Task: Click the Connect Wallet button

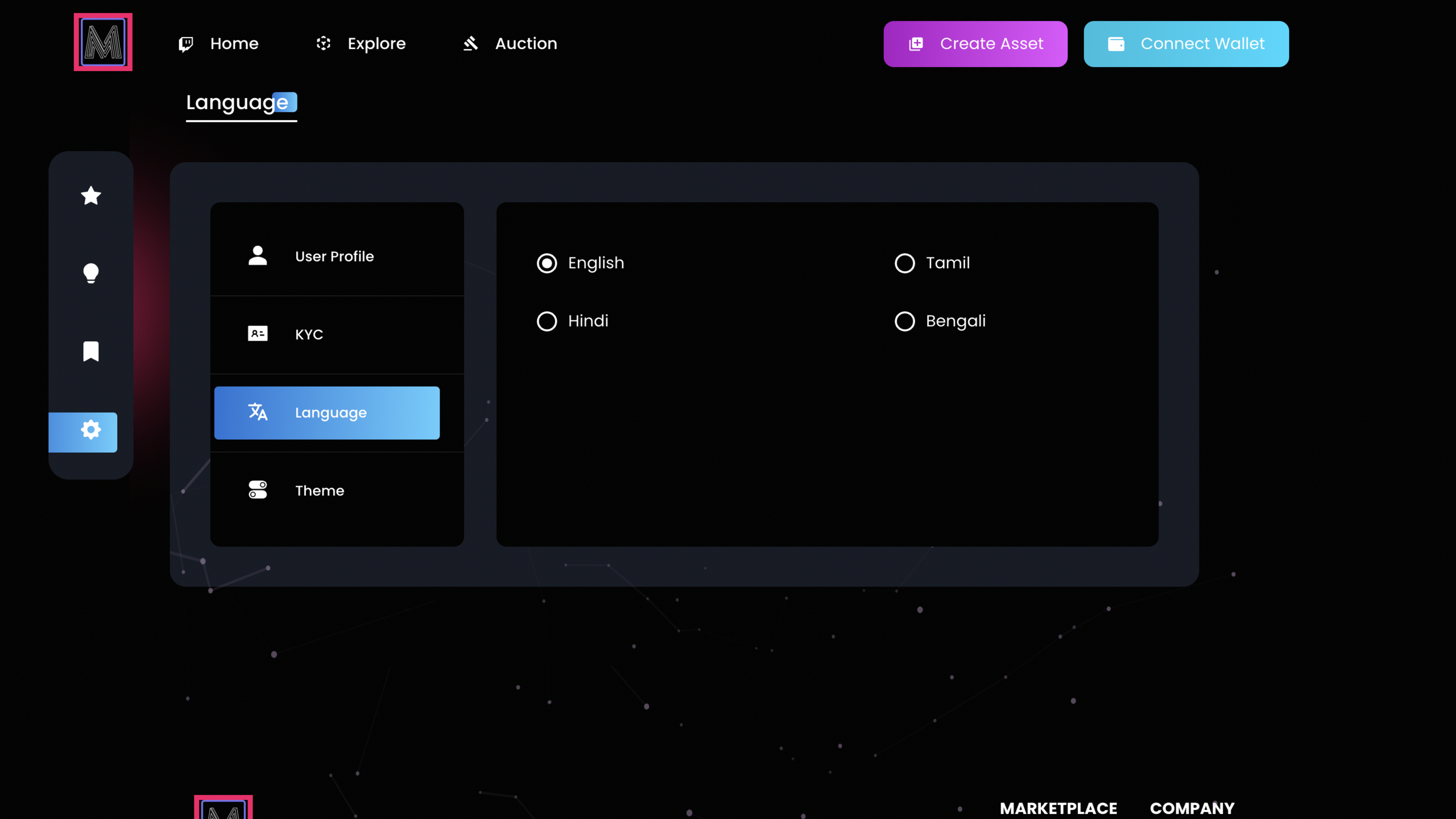Action: [1186, 44]
